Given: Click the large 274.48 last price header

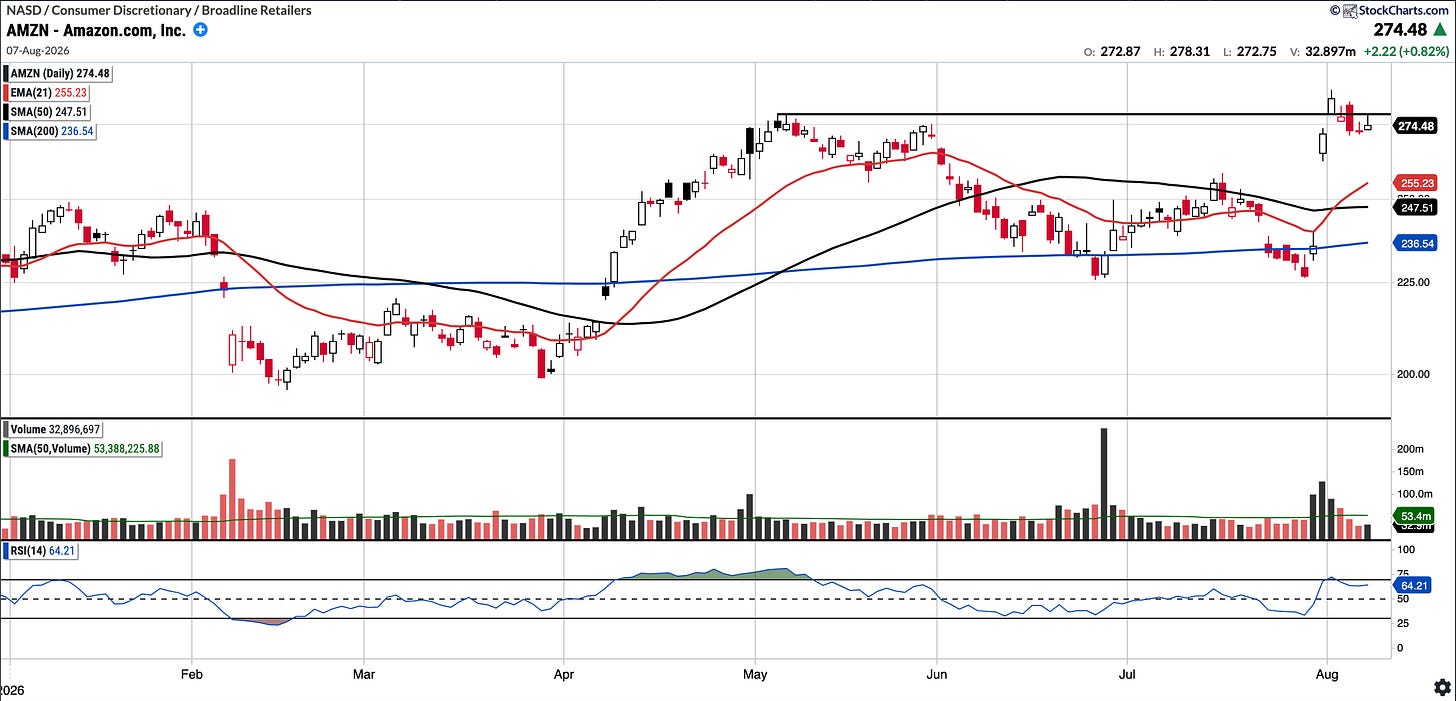Looking at the screenshot, I should 1401,31.
